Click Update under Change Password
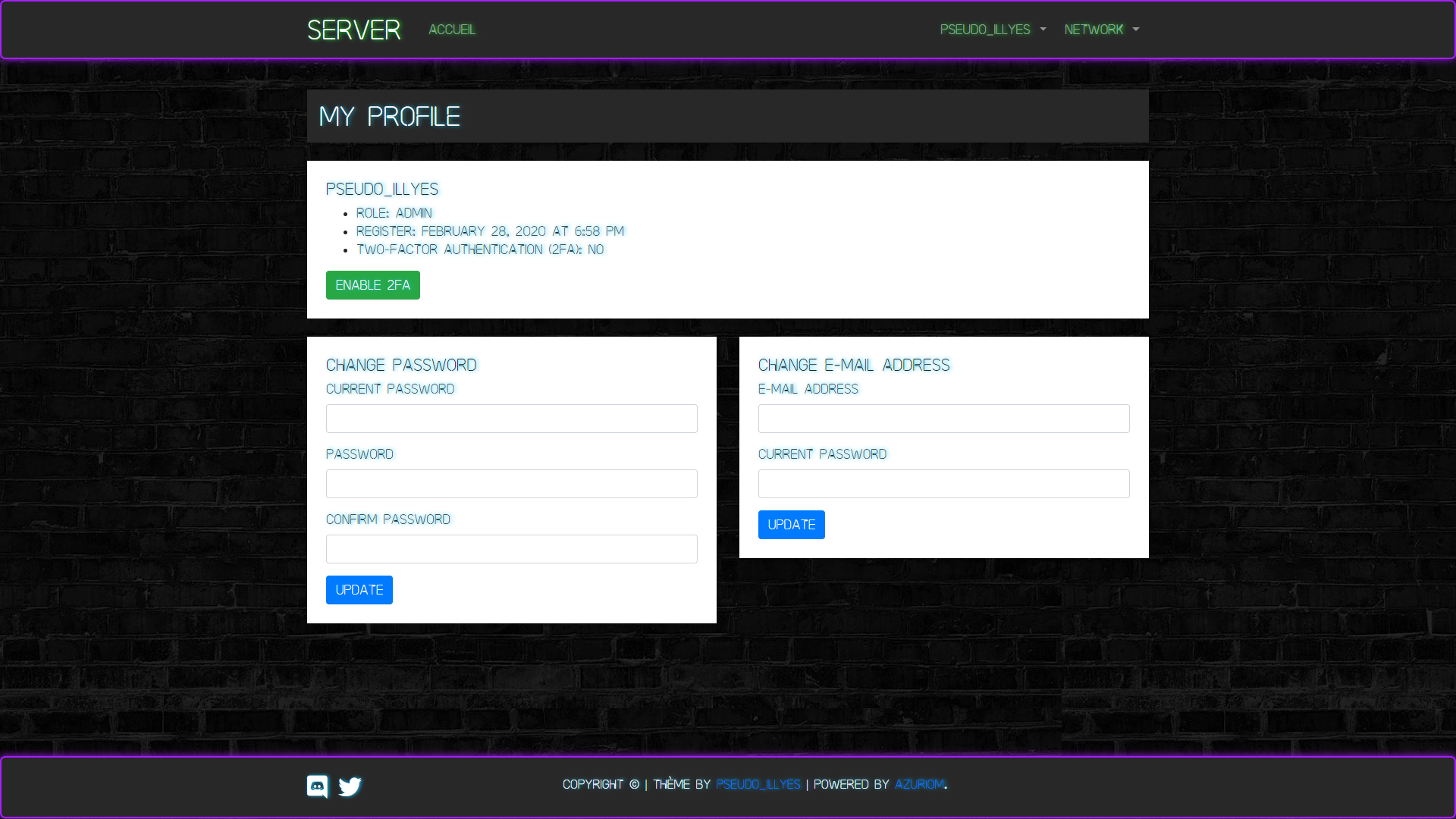 [359, 590]
